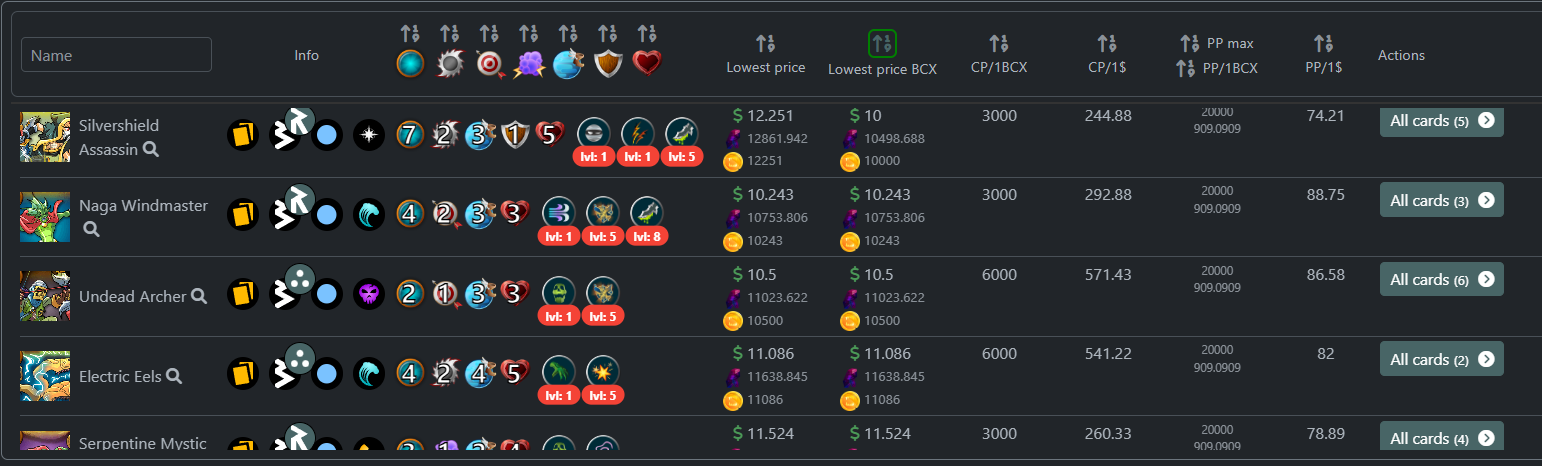Screen dimensions: 1542x466
Task: Click yellow cards icon in Undead Archer row
Action: click(x=243, y=294)
